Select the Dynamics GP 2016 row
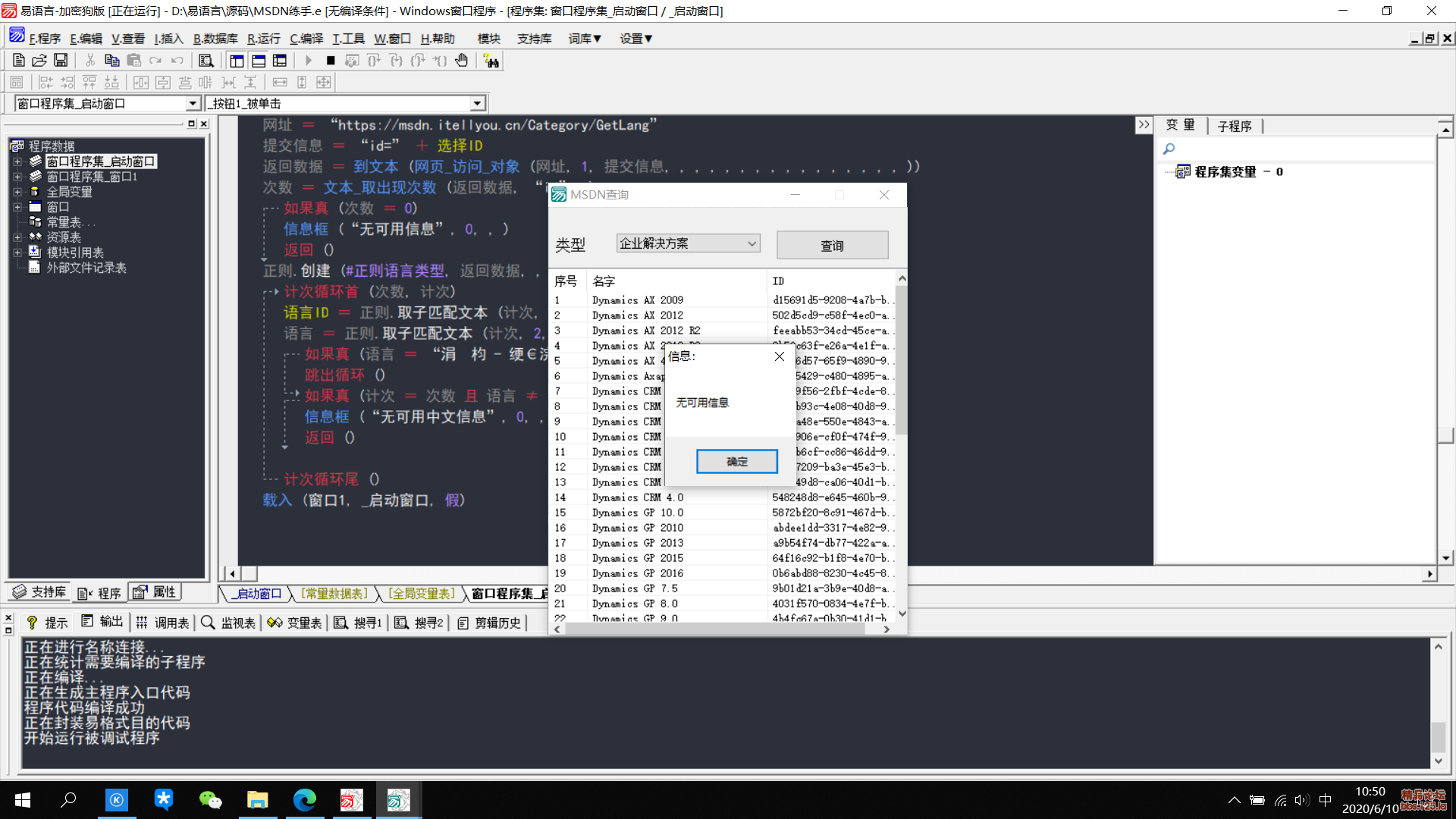 click(724, 573)
